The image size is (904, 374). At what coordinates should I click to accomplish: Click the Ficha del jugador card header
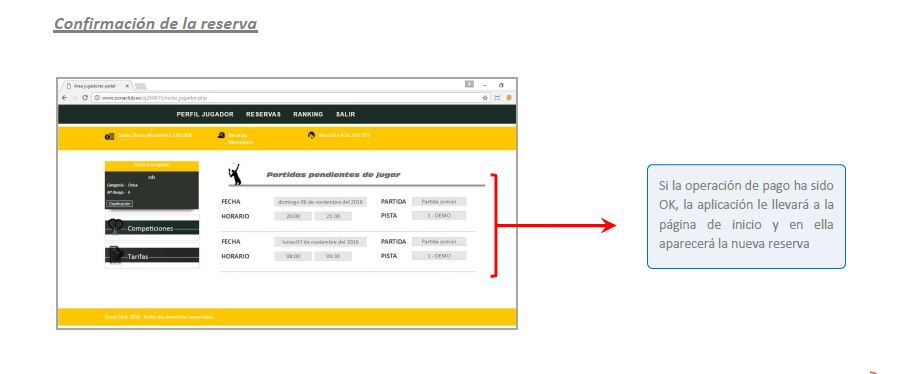click(152, 165)
